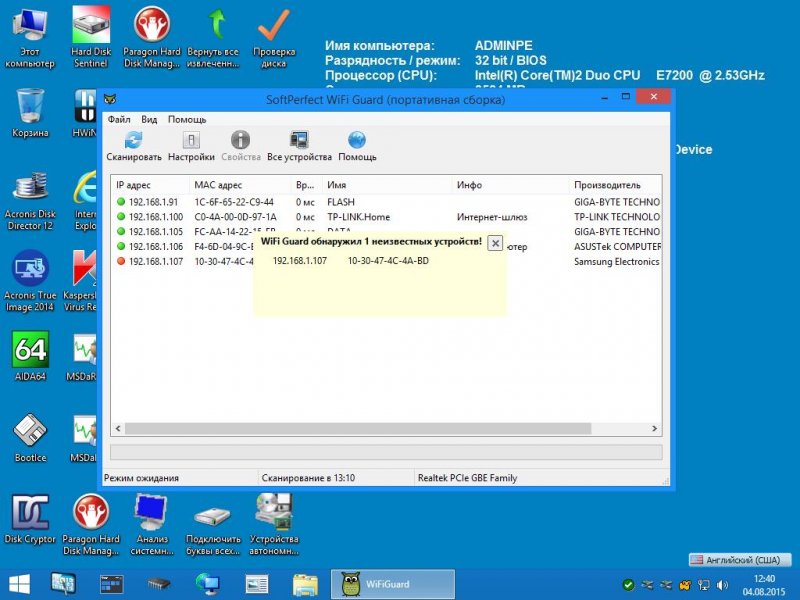Select Hard Disk Sentinel desktop icon
This screenshot has width=800, height=600.
[90, 37]
